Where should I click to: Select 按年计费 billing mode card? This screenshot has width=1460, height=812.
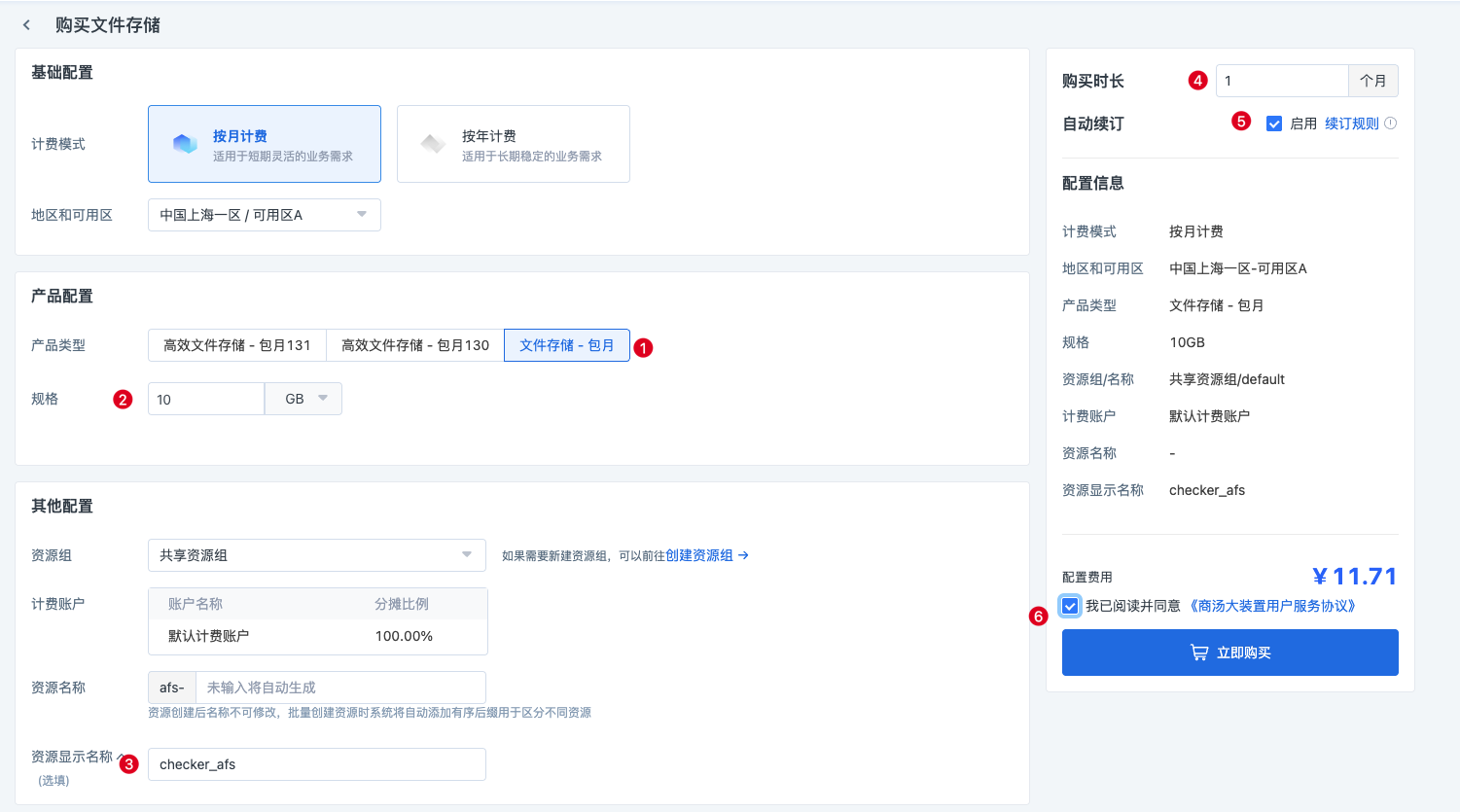click(x=514, y=144)
